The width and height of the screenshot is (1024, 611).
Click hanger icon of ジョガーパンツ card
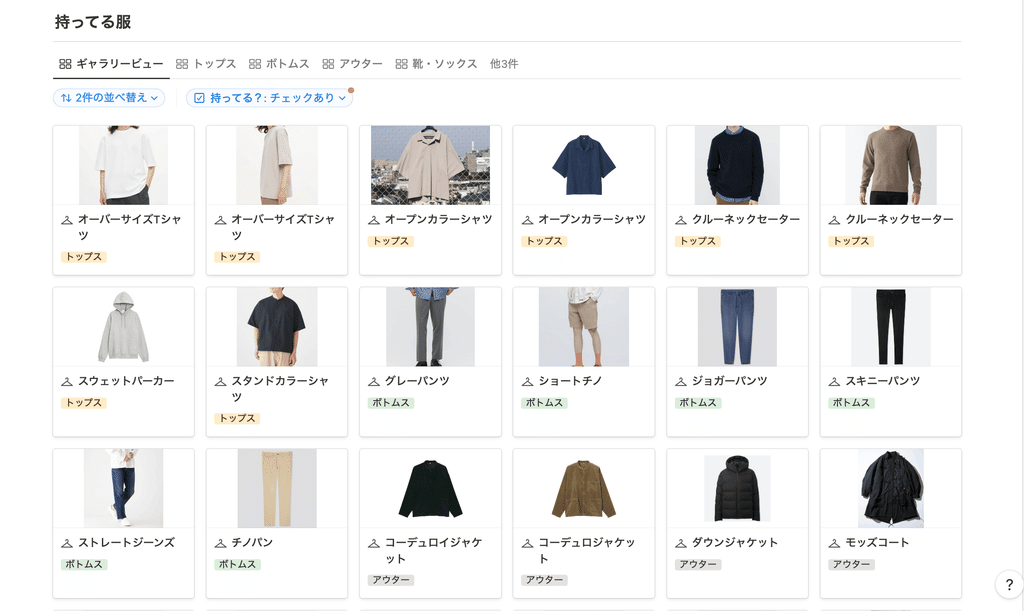[680, 381]
